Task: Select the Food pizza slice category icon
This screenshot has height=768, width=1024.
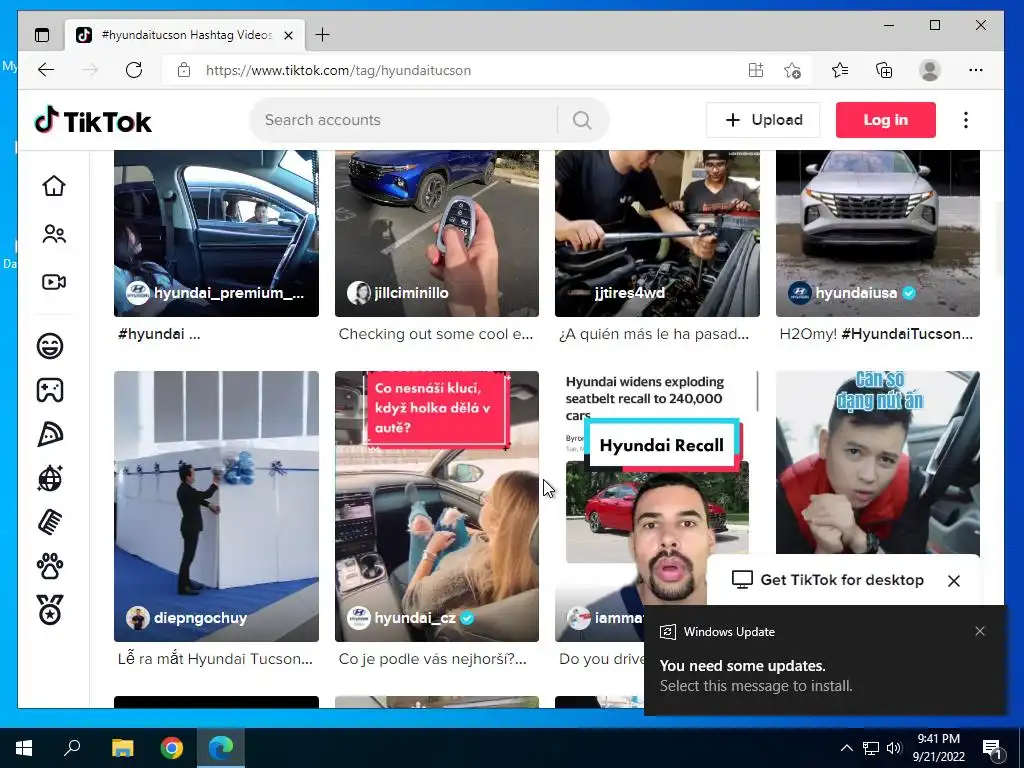Action: click(50, 434)
